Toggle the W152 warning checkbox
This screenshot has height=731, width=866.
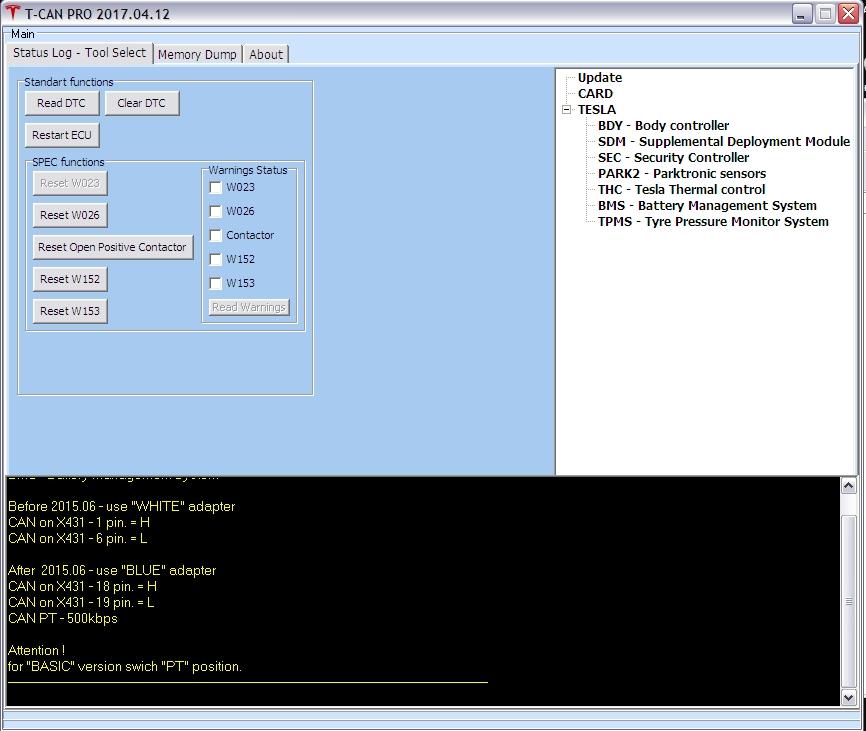click(215, 259)
